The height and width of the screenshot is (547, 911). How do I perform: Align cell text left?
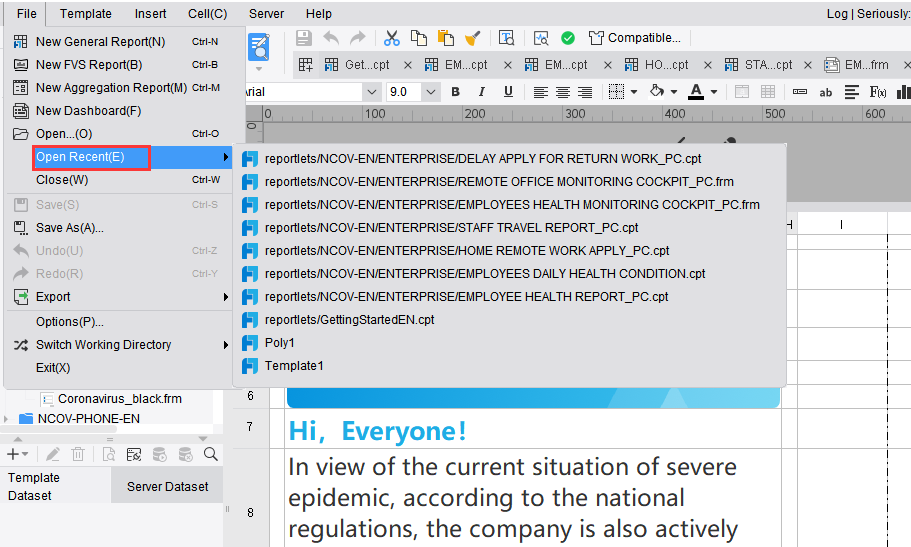click(x=540, y=92)
